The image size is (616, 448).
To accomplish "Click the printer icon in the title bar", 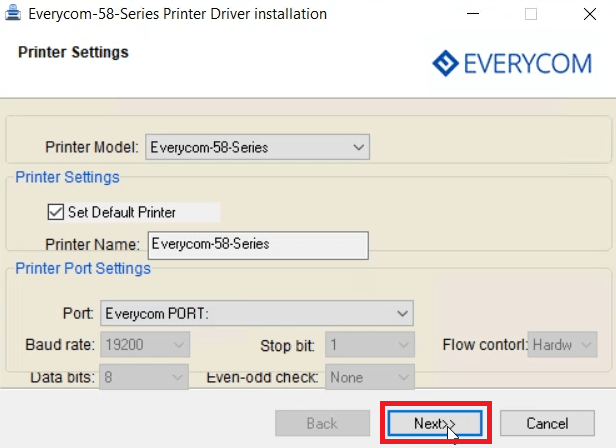I will [12, 14].
